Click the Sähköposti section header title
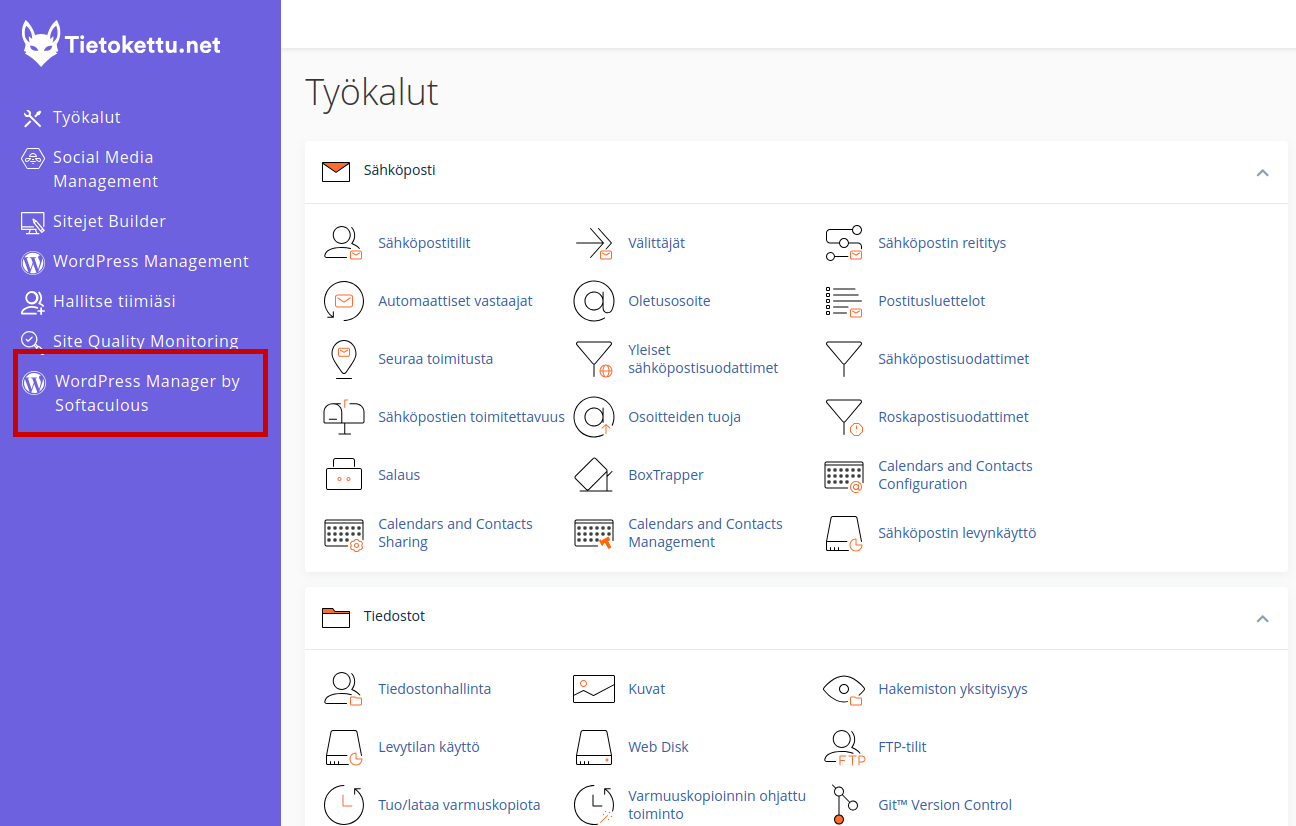The width and height of the screenshot is (1296, 826). pyautogui.click(x=399, y=170)
